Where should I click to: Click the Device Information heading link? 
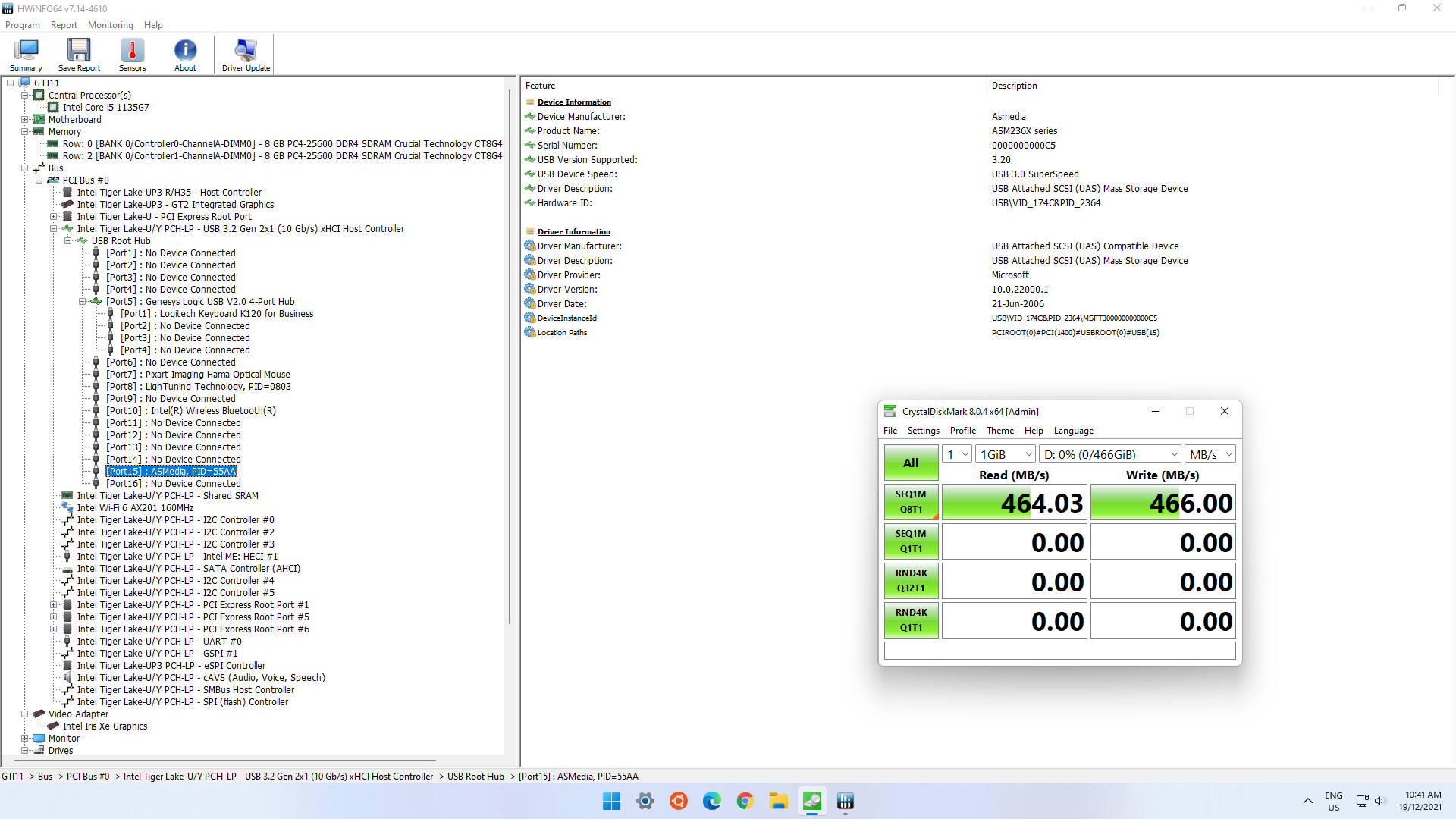pos(574,102)
